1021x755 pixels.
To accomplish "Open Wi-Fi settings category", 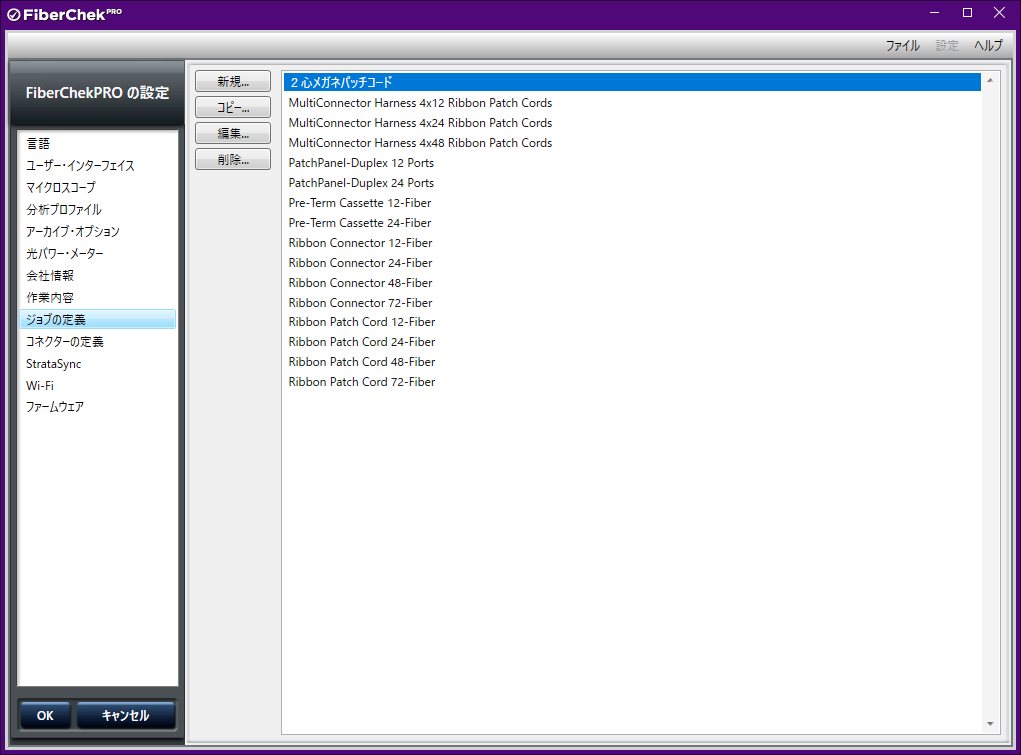I will pyautogui.click(x=98, y=386).
